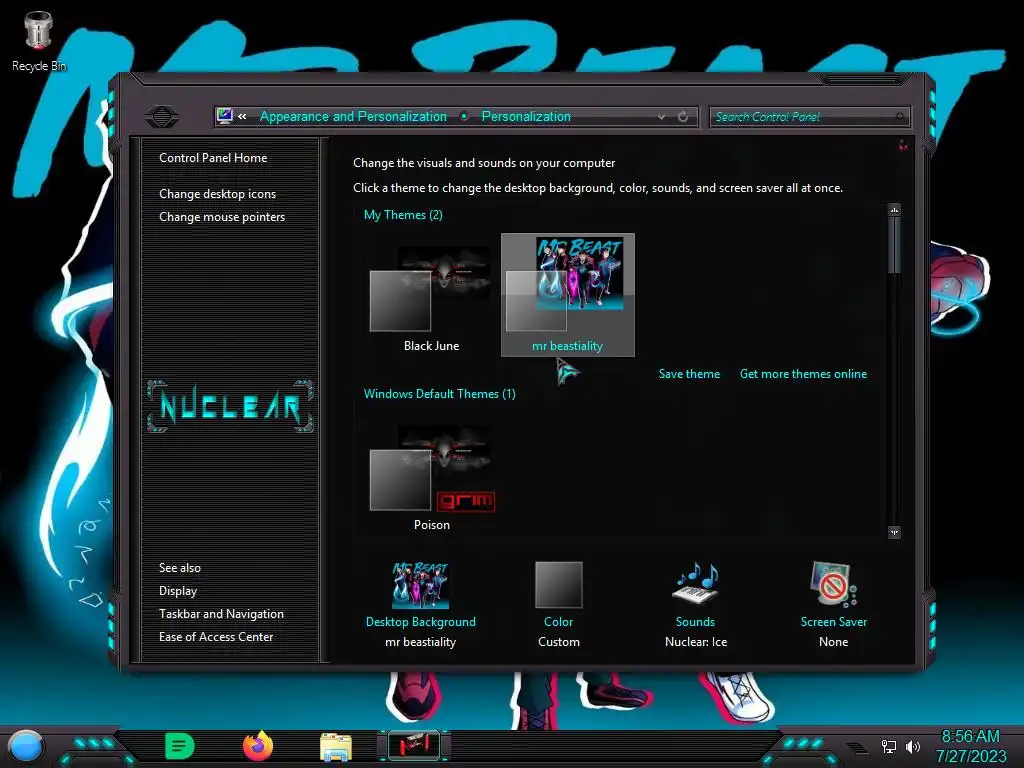1024x768 pixels.
Task: Open the network tray icon
Action: pos(889,746)
